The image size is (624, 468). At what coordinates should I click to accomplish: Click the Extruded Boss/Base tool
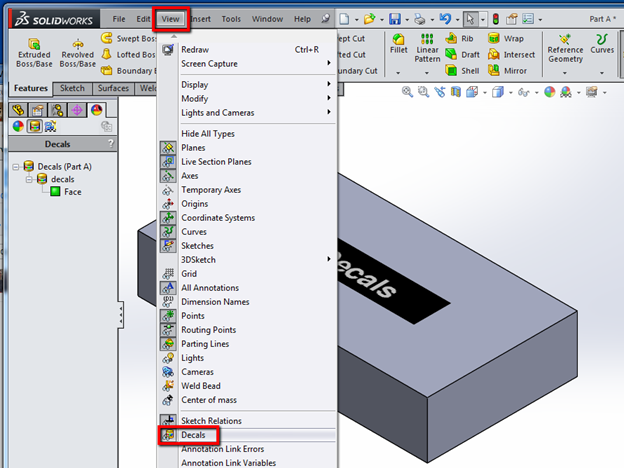pos(34,53)
